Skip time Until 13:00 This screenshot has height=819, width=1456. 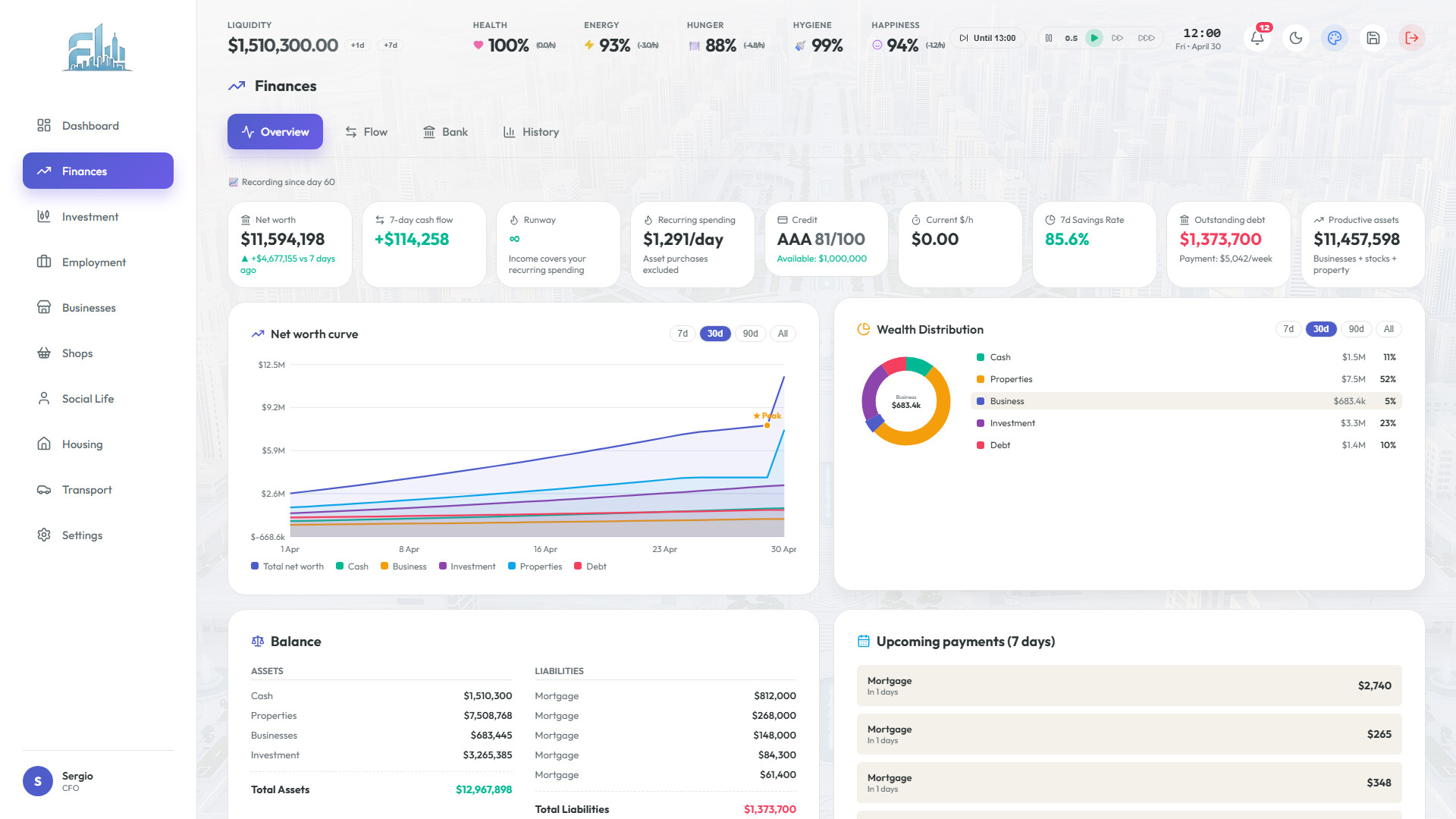point(987,38)
